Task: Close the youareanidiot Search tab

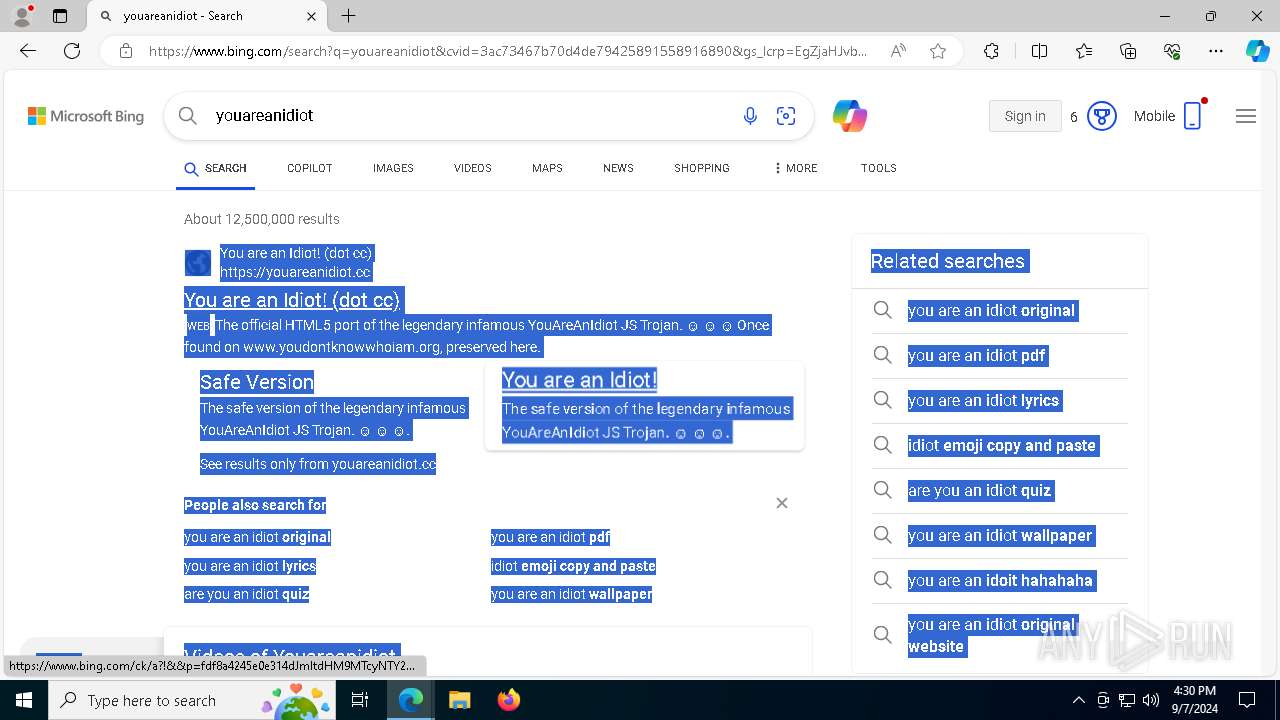Action: pyautogui.click(x=311, y=16)
